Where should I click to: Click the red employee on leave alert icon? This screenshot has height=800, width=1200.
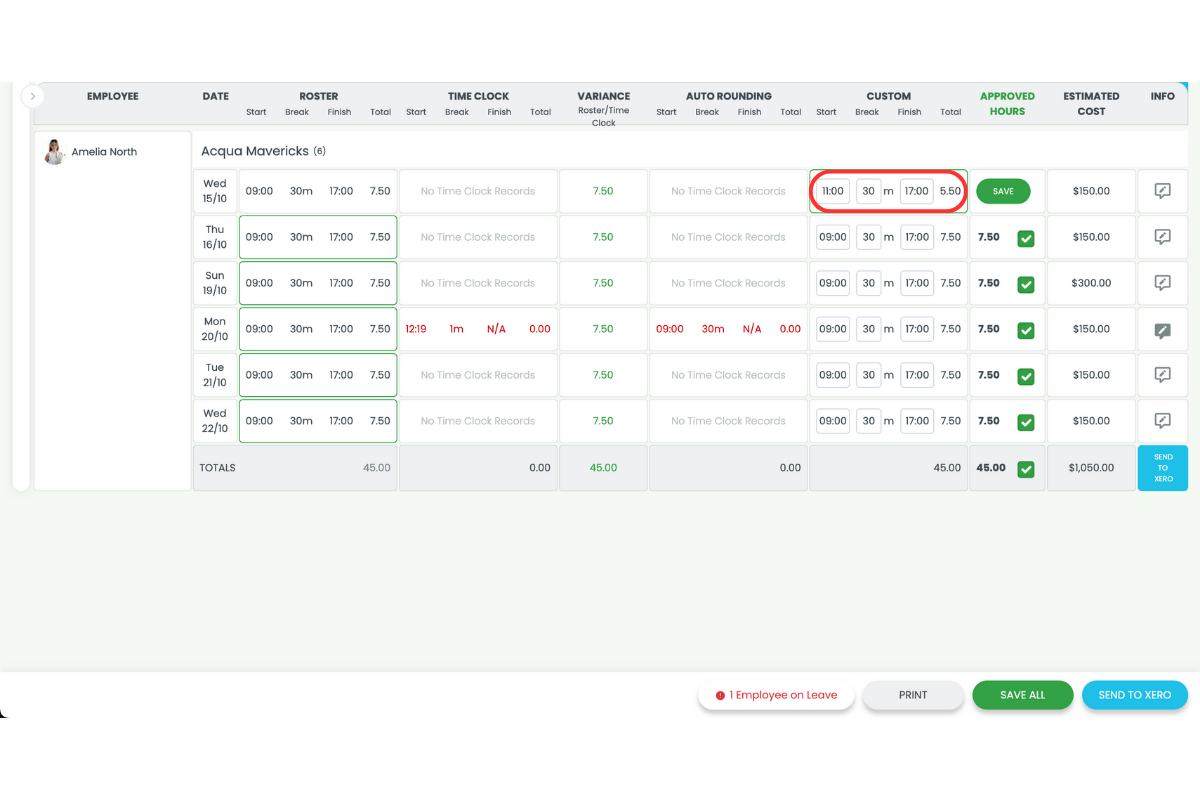(721, 694)
